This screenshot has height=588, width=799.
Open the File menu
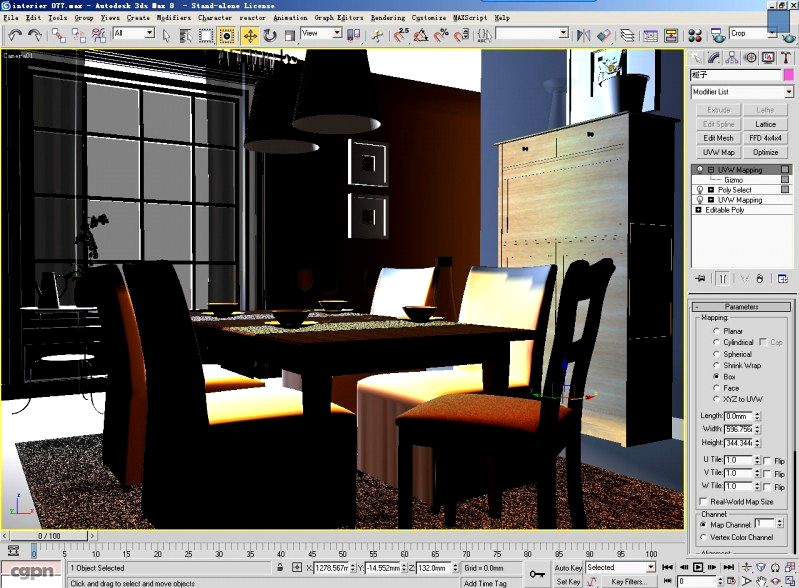click(11, 17)
